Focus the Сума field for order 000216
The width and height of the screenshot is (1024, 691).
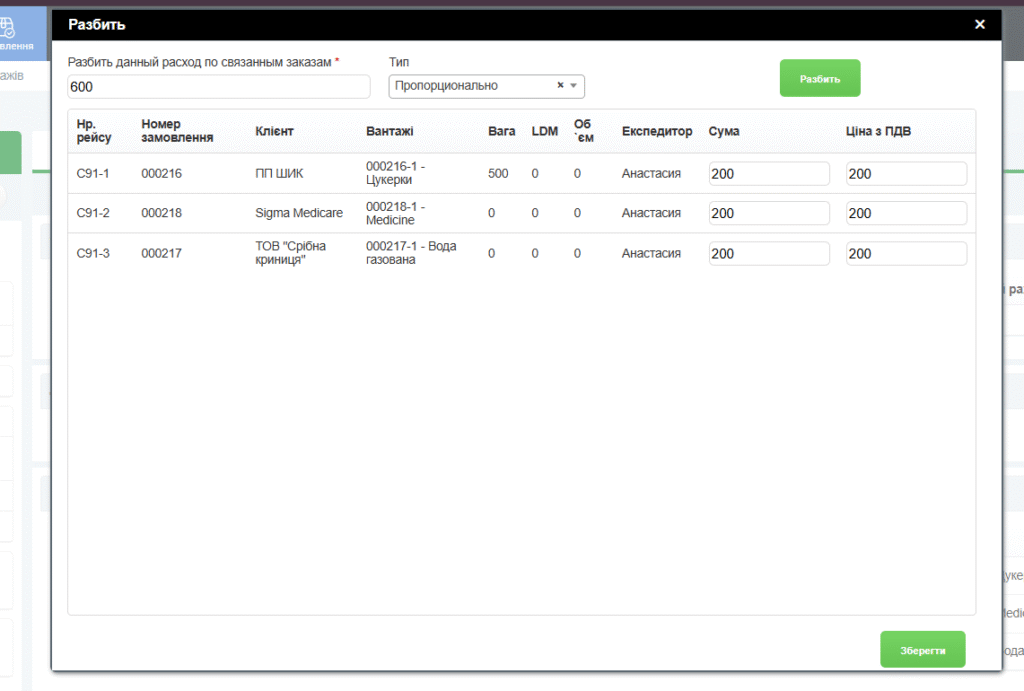(769, 174)
